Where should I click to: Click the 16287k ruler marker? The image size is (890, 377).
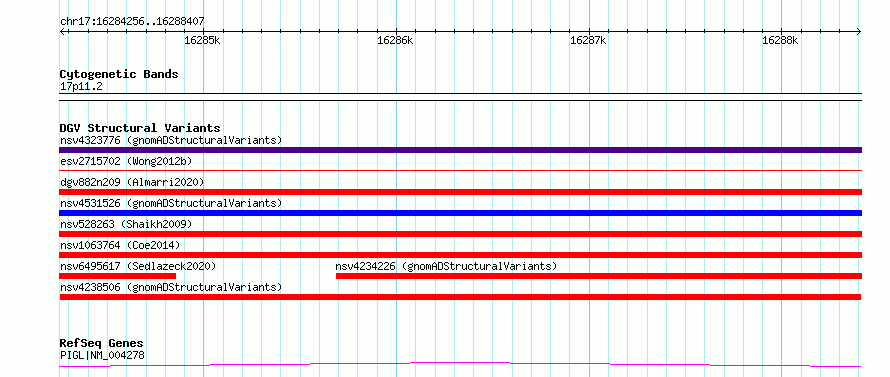588,40
